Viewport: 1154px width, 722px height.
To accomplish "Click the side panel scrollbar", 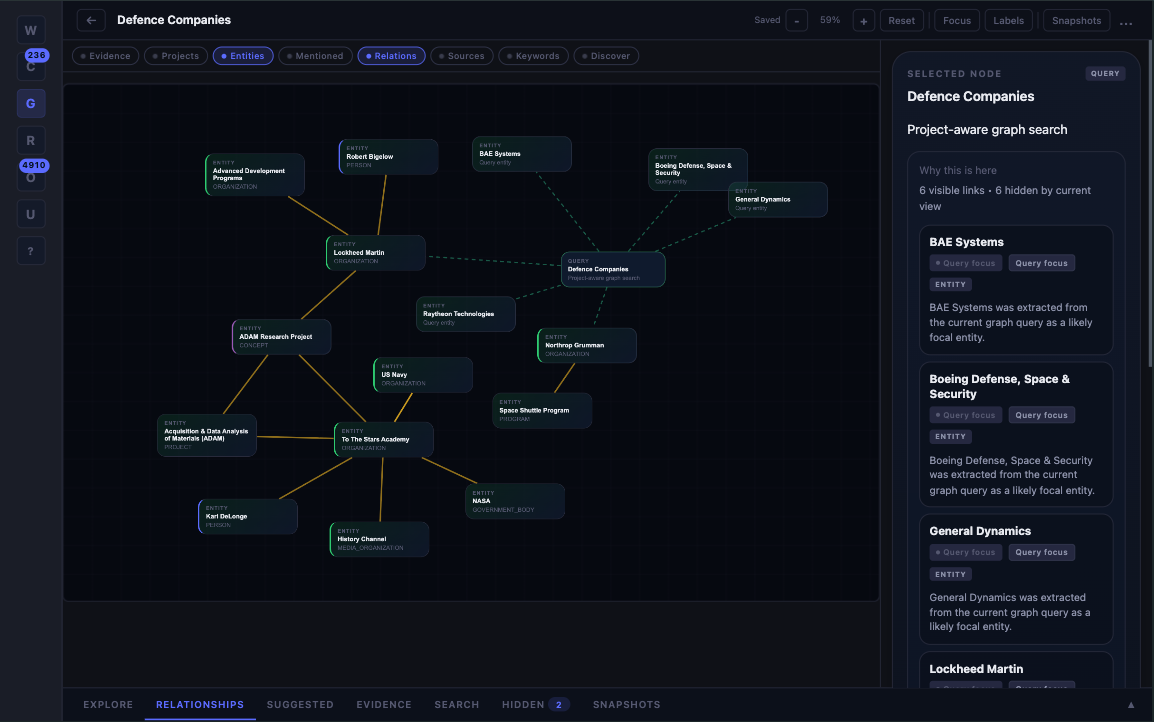I will [1150, 206].
